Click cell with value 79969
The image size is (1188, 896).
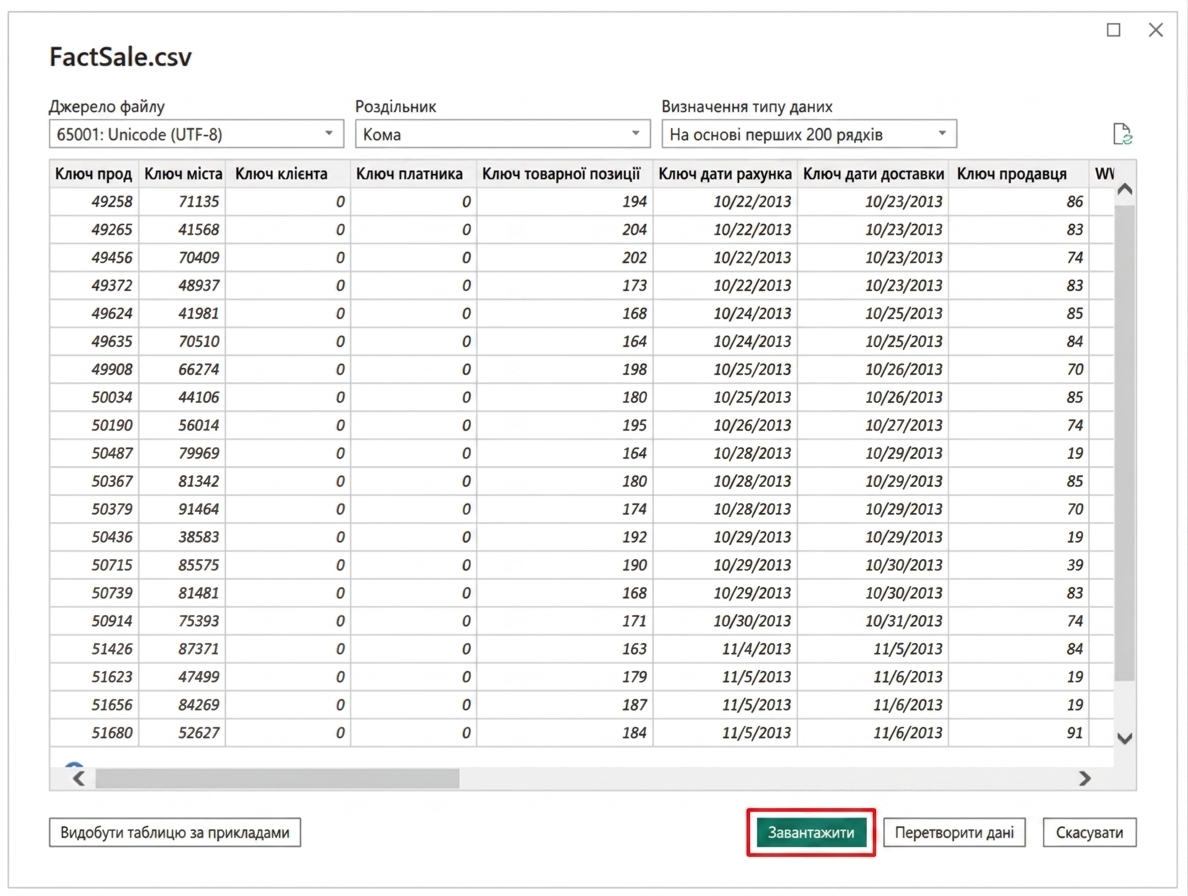[x=183, y=454]
